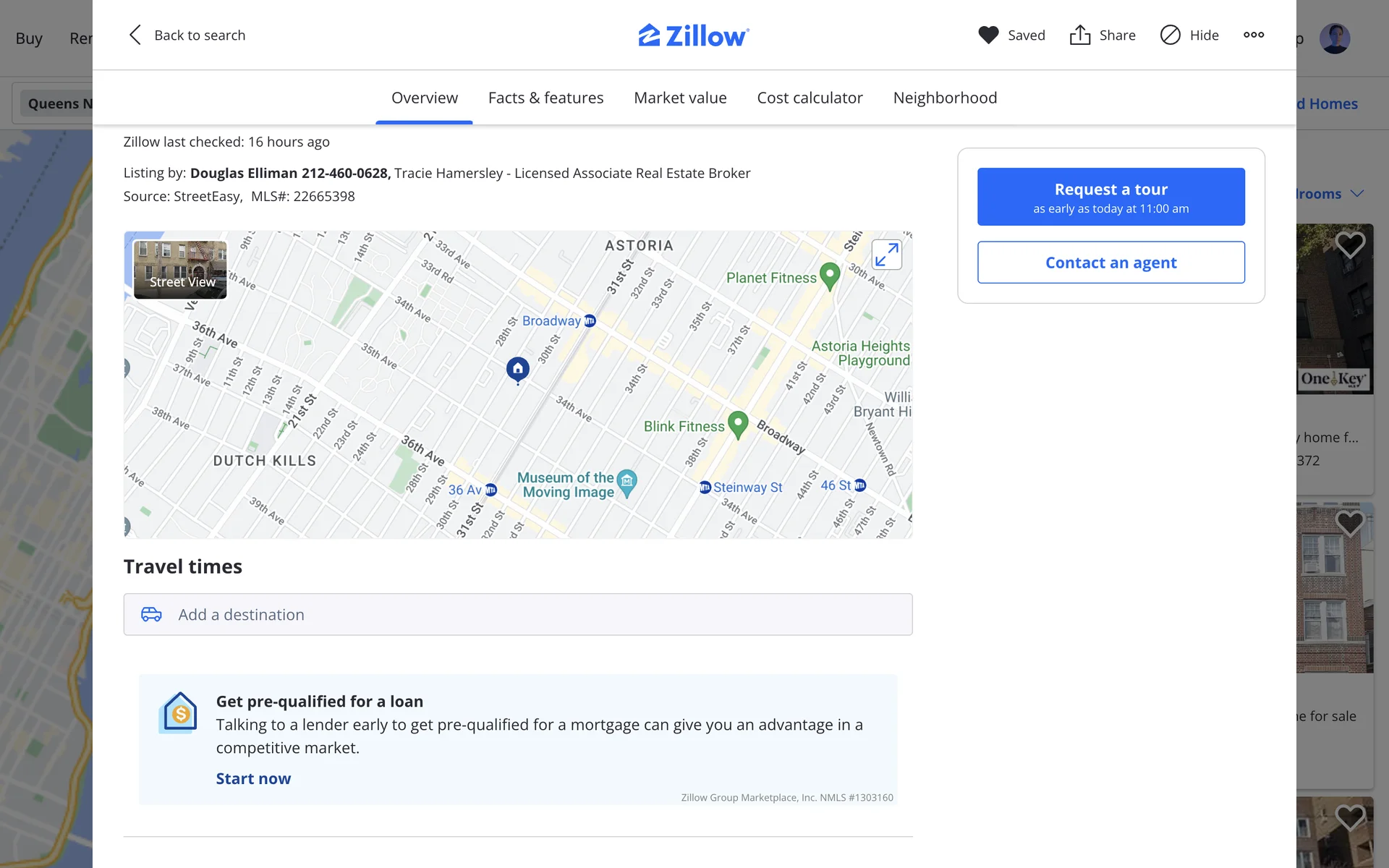Click Museum of the Moving Image marker
The width and height of the screenshot is (1389, 868).
[627, 482]
